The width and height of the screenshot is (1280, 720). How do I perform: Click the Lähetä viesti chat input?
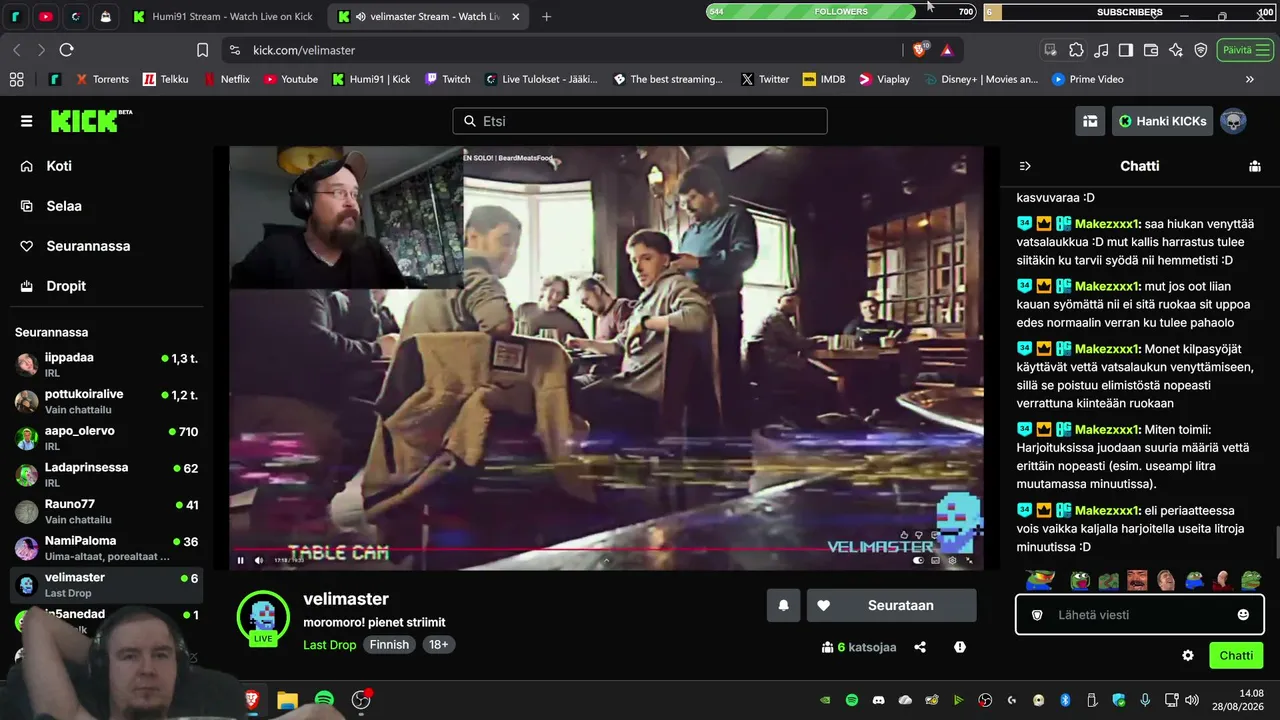click(x=1140, y=615)
